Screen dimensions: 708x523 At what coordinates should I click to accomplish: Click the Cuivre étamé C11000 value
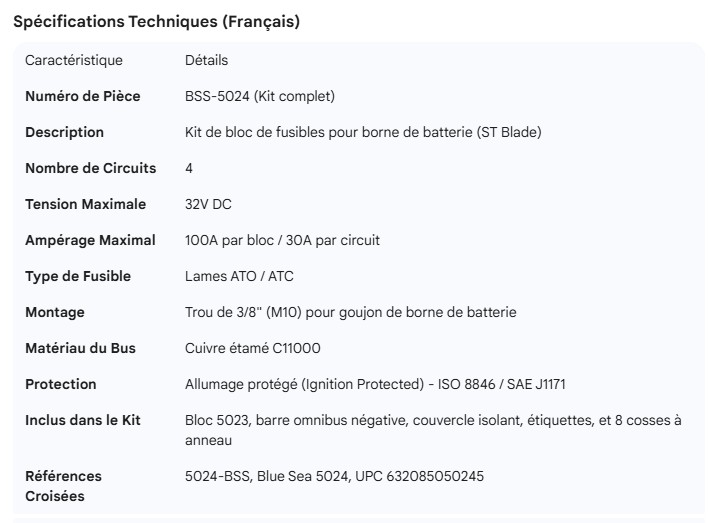(x=254, y=348)
